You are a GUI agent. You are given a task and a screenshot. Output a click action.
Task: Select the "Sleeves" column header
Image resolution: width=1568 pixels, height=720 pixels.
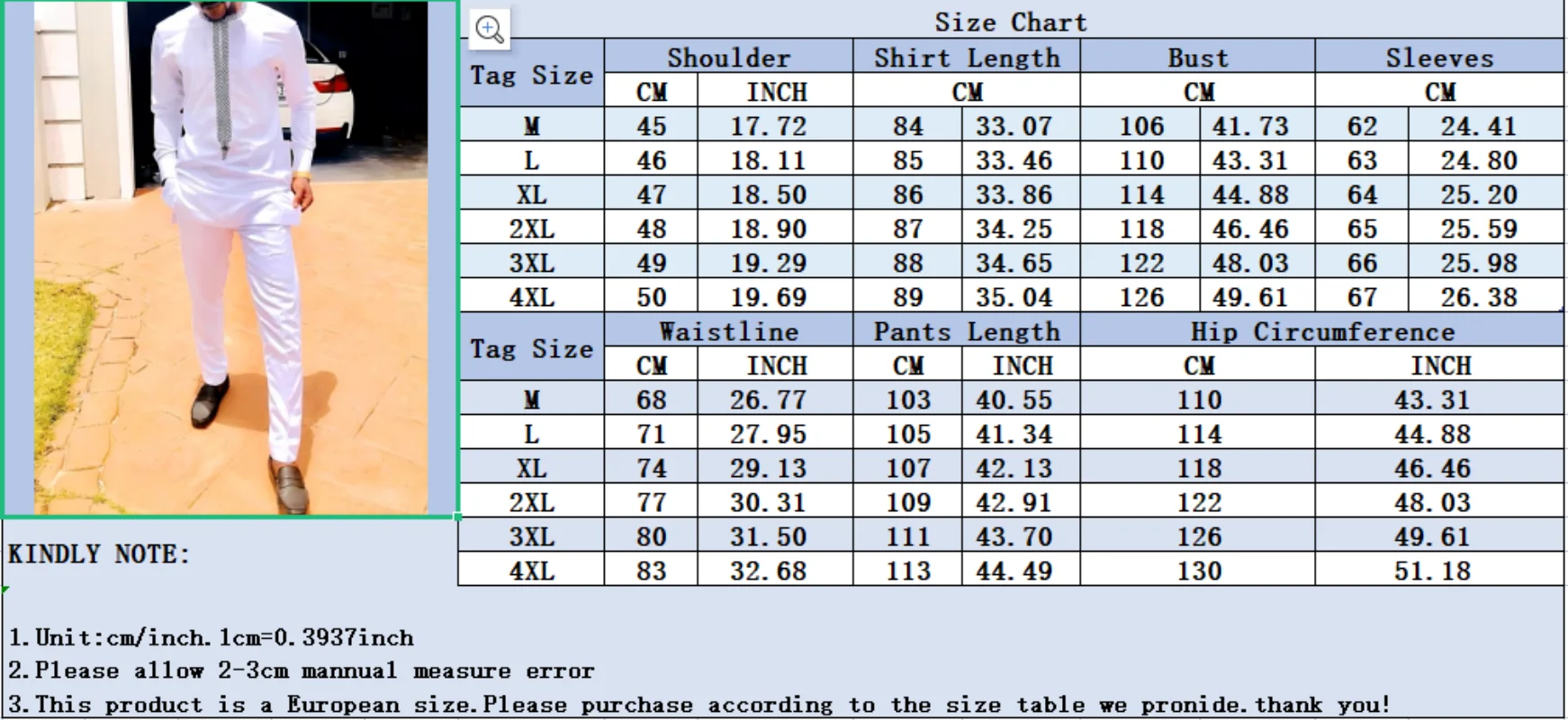1439,58
